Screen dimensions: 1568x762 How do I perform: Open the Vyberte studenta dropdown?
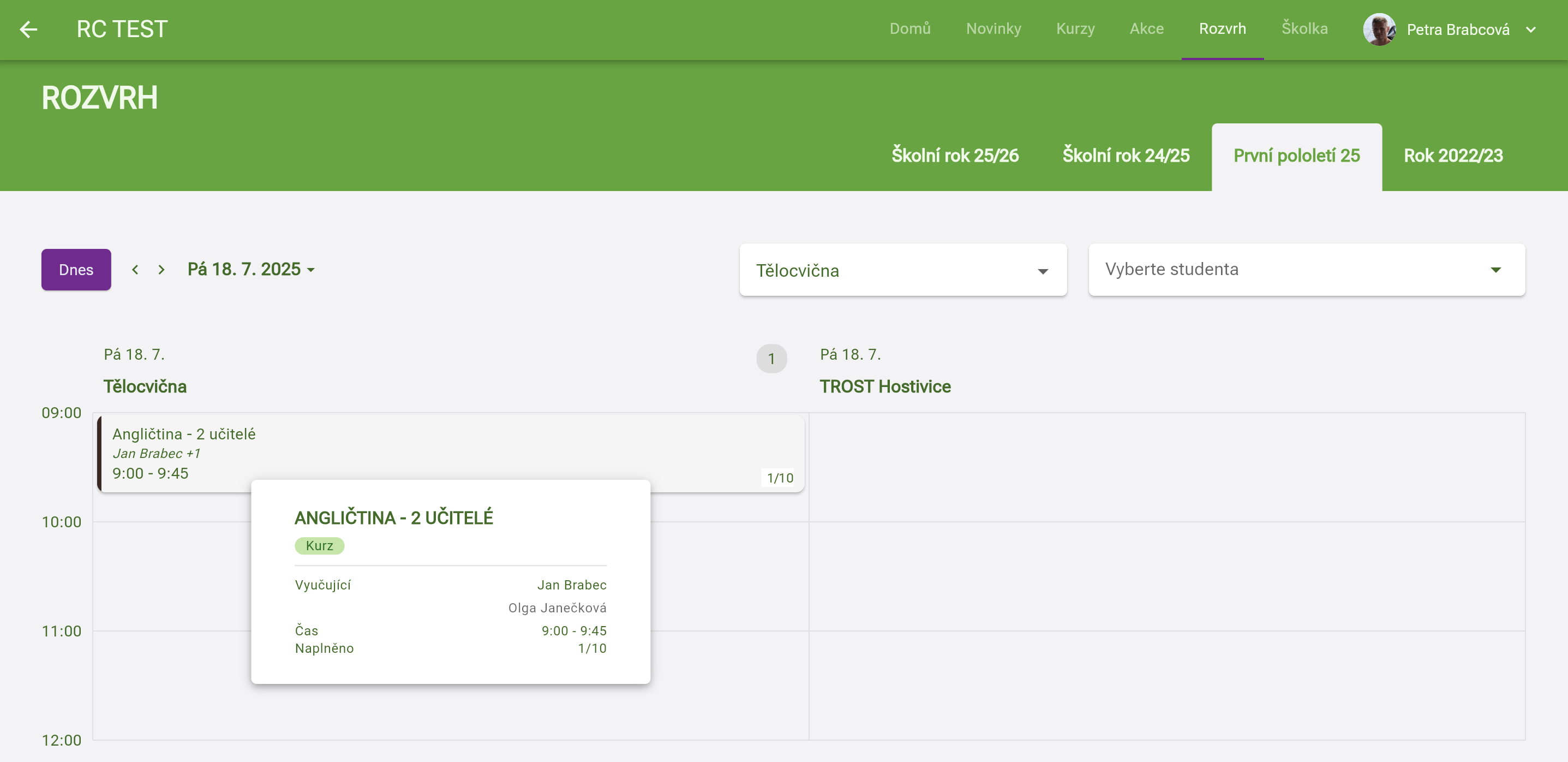click(x=1306, y=270)
